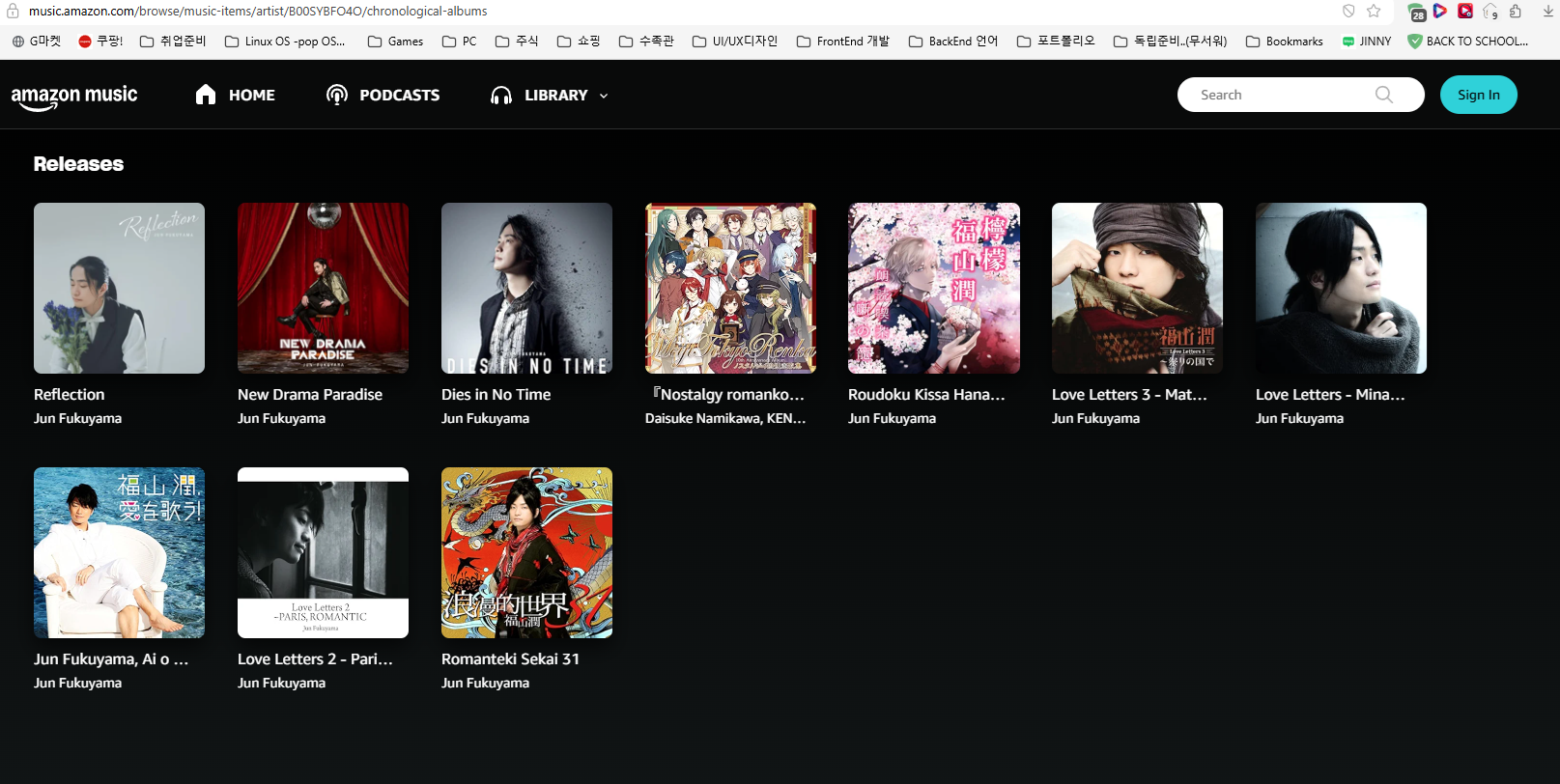Open the FrontEnd 개발 bookmarks folder
The image size is (1560, 784).
842,42
